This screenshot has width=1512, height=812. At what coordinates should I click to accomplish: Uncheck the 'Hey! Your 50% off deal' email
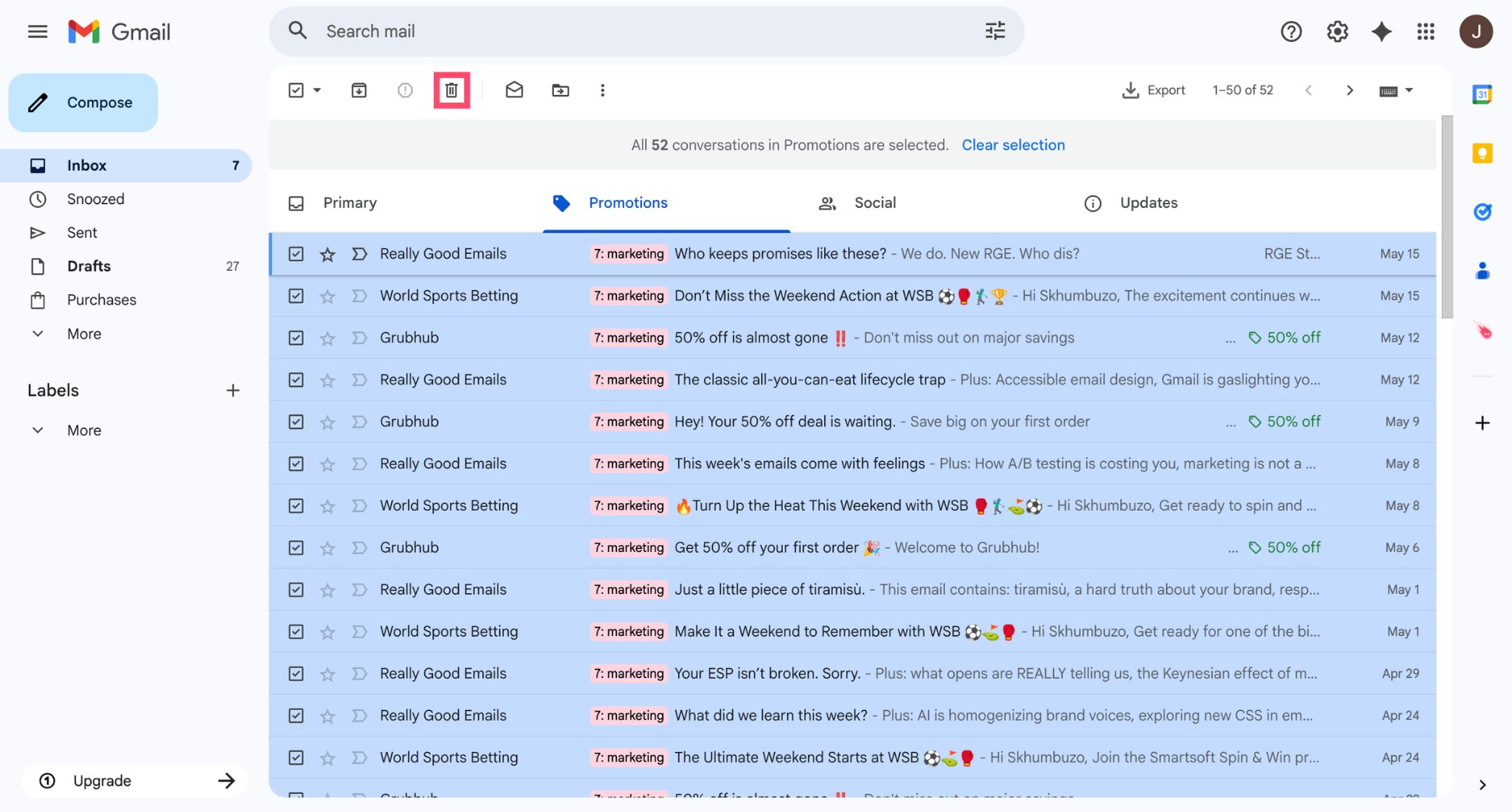(296, 422)
